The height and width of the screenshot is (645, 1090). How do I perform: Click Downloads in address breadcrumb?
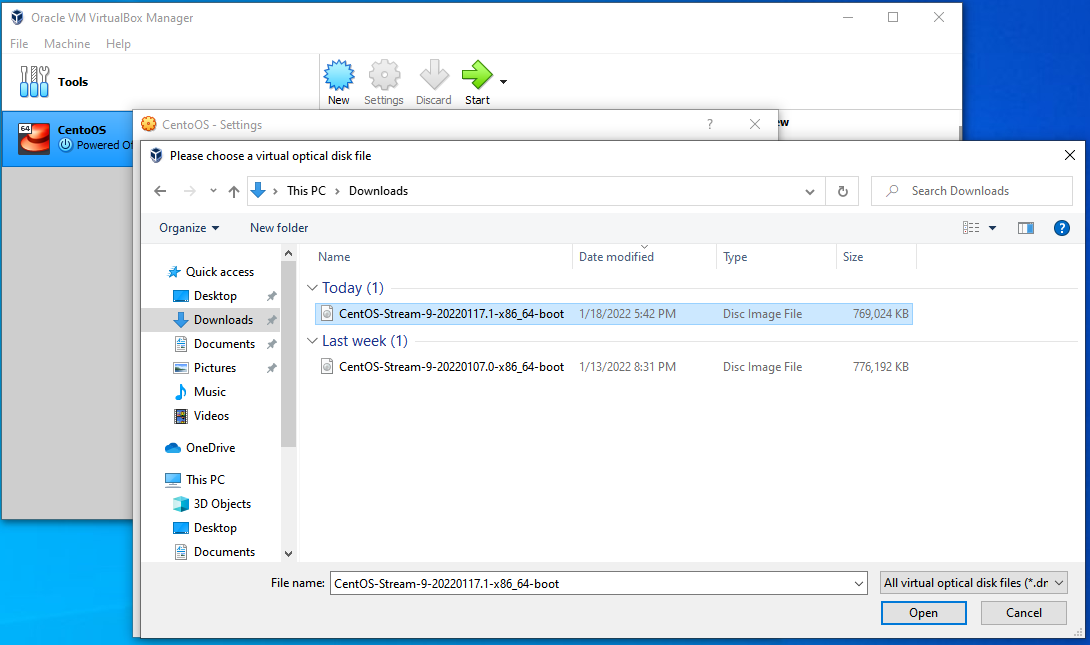pyautogui.click(x=378, y=191)
